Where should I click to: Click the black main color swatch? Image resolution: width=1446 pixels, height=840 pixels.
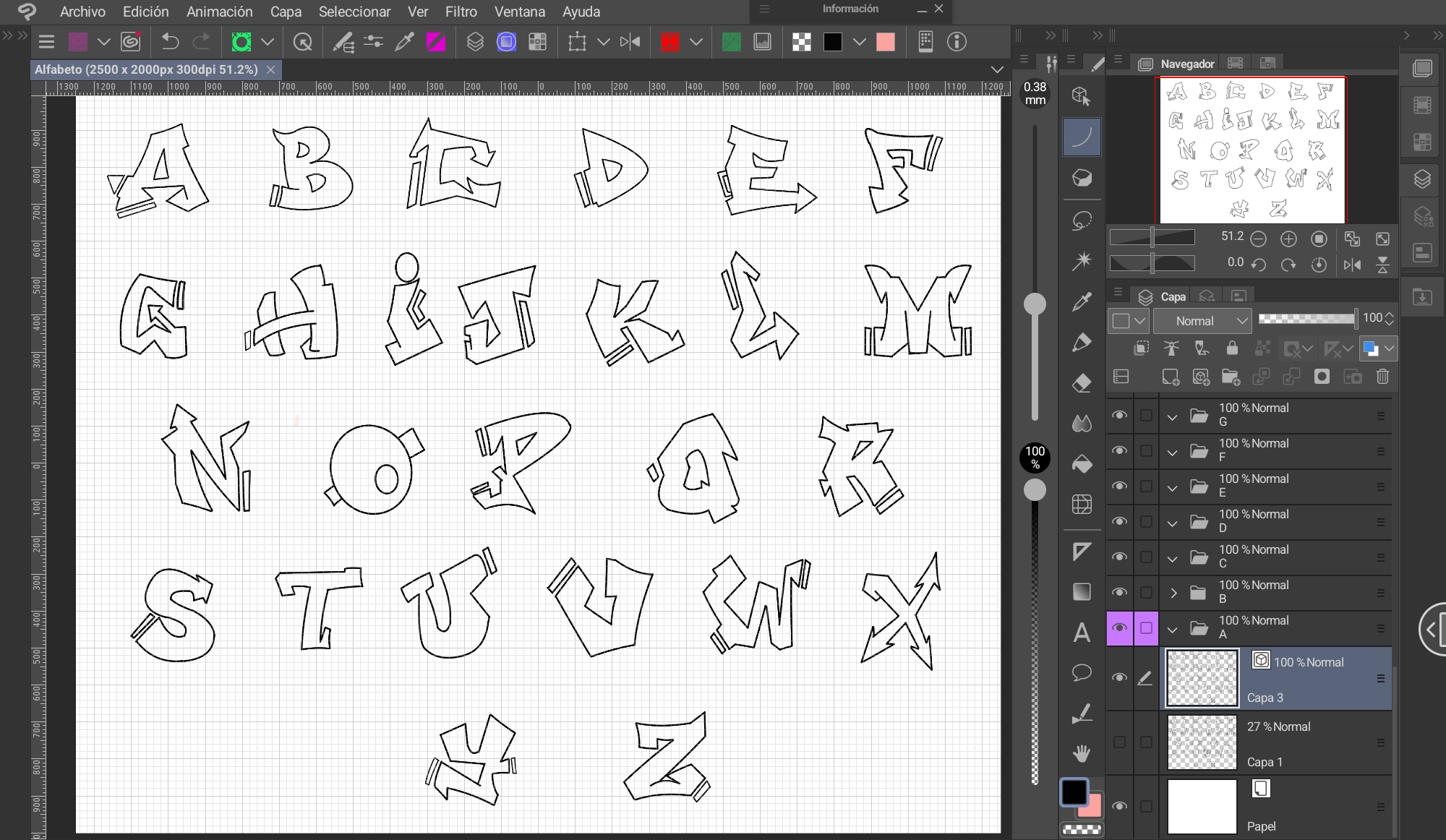1074,792
